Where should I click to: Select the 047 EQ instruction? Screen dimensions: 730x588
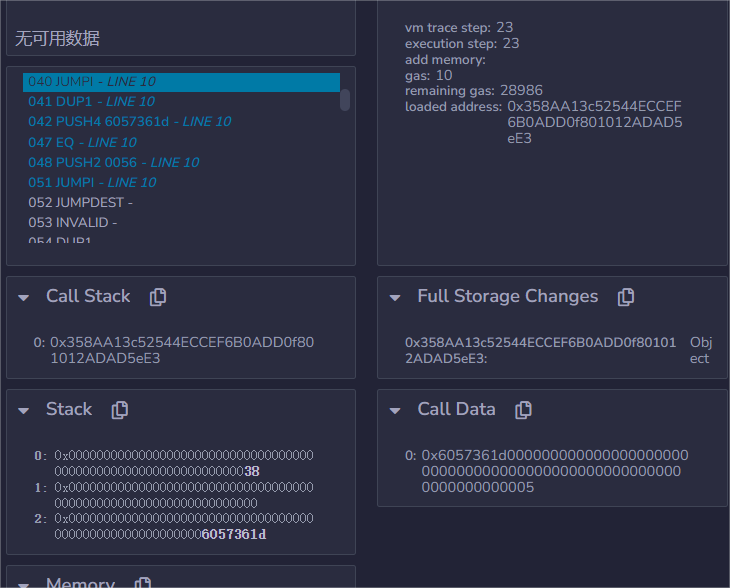point(82,143)
